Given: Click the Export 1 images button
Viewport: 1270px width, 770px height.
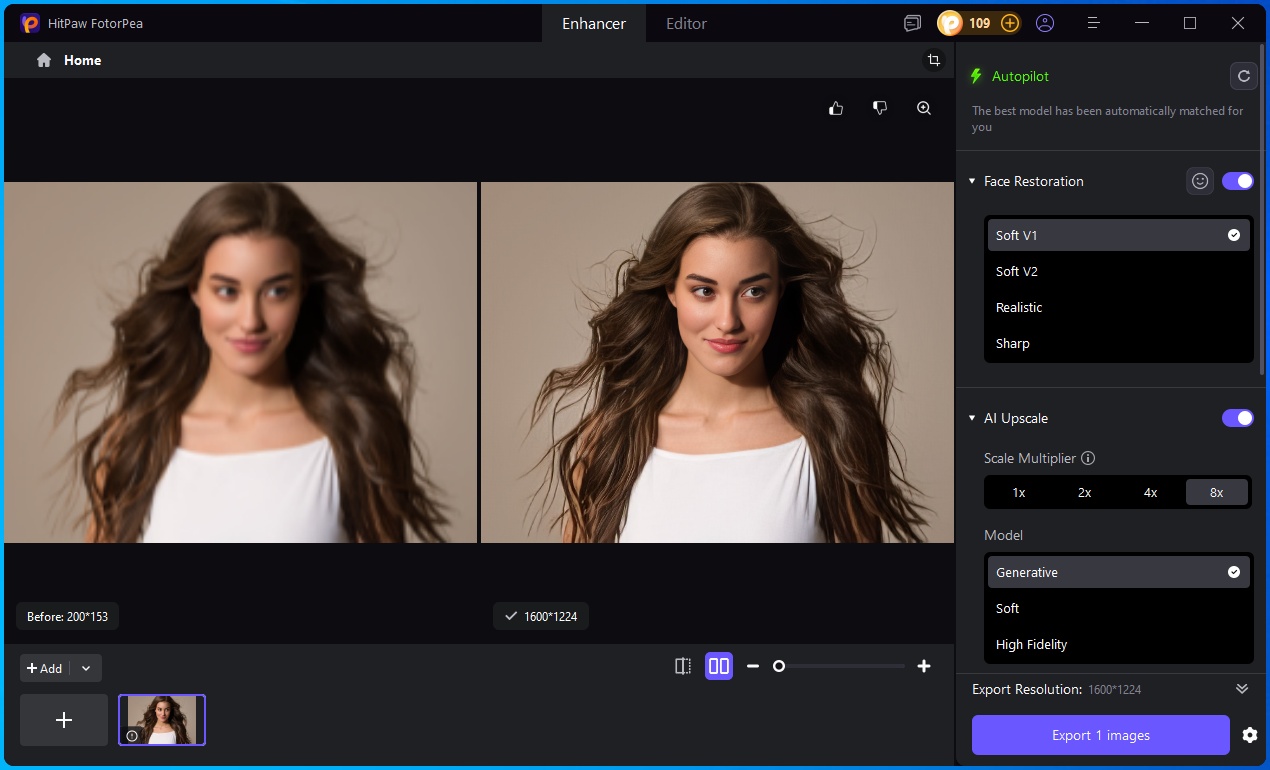Looking at the screenshot, I should point(1100,735).
